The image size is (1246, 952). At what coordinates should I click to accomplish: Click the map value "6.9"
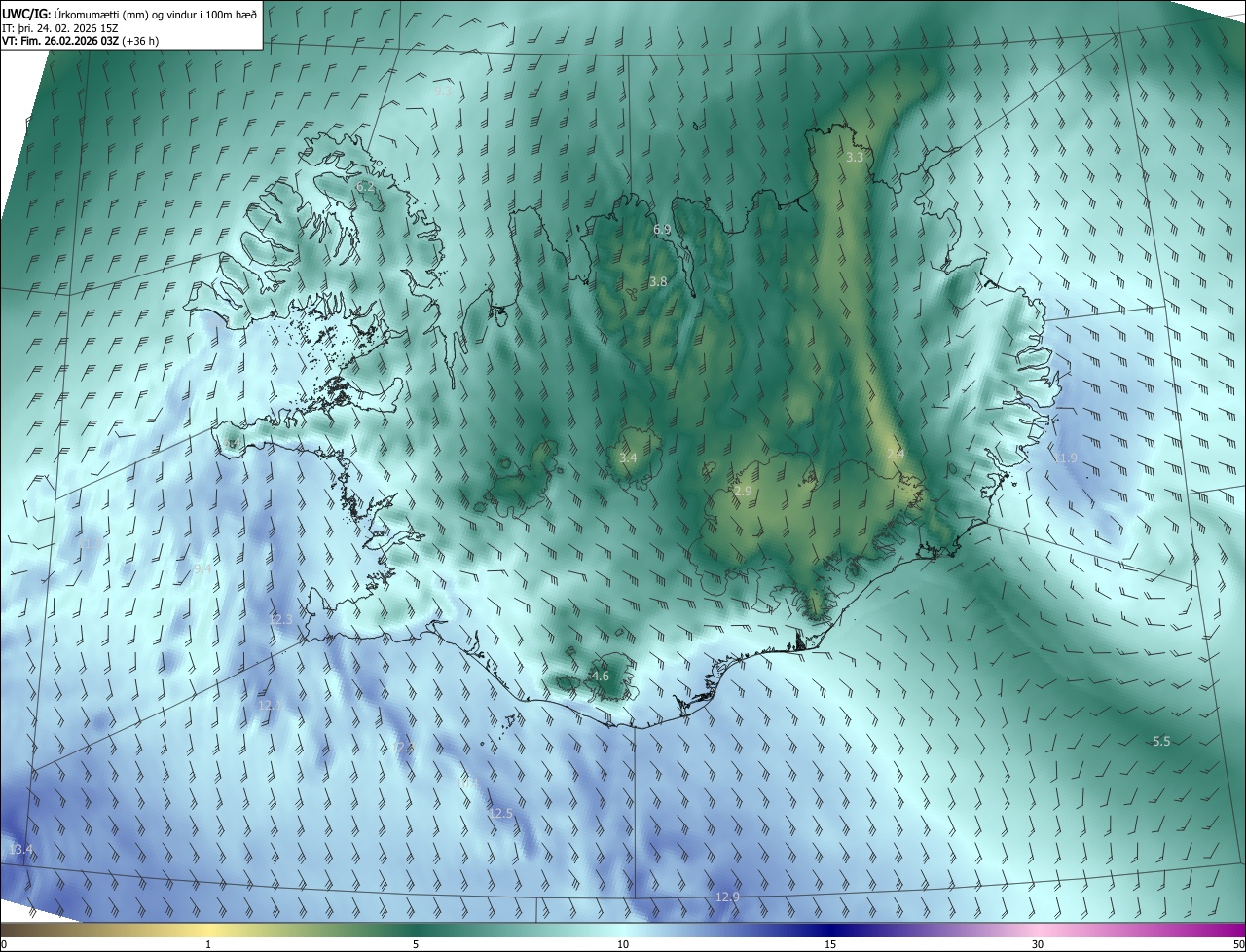(662, 230)
